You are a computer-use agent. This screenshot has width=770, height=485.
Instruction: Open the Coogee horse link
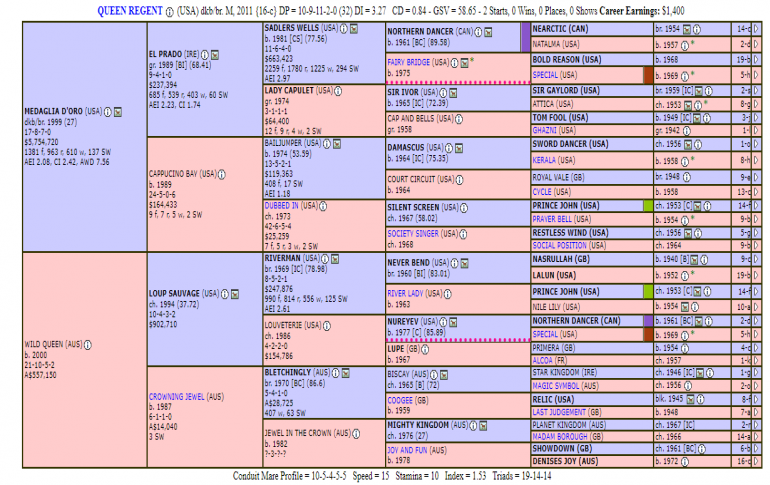point(400,400)
